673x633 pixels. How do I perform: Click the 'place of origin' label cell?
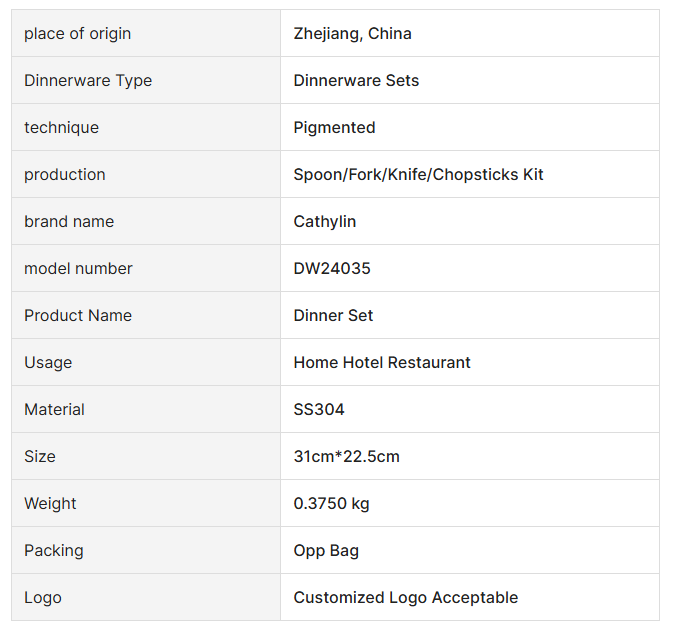click(x=77, y=34)
